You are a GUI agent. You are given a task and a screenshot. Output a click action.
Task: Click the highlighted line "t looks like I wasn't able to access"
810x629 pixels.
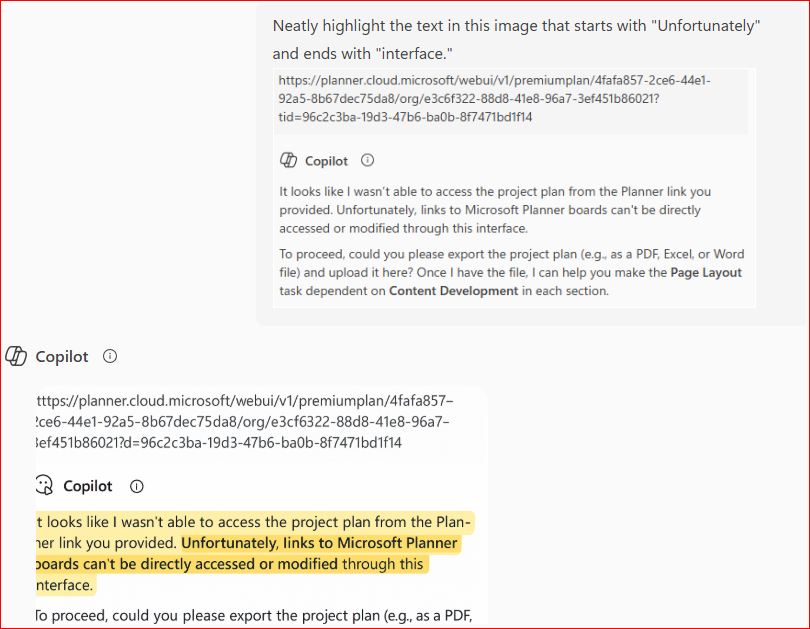click(x=253, y=522)
